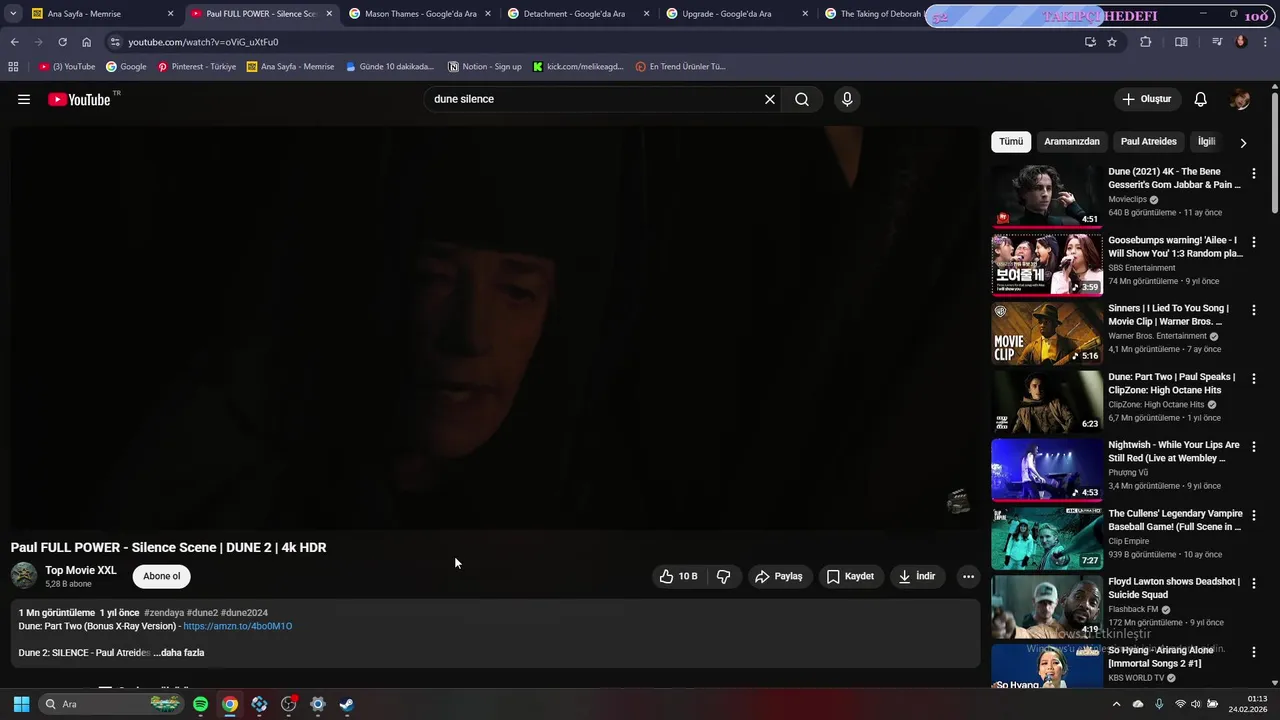Close the 'Paul FULL POWER' tab
1280x720 pixels.
coord(329,14)
